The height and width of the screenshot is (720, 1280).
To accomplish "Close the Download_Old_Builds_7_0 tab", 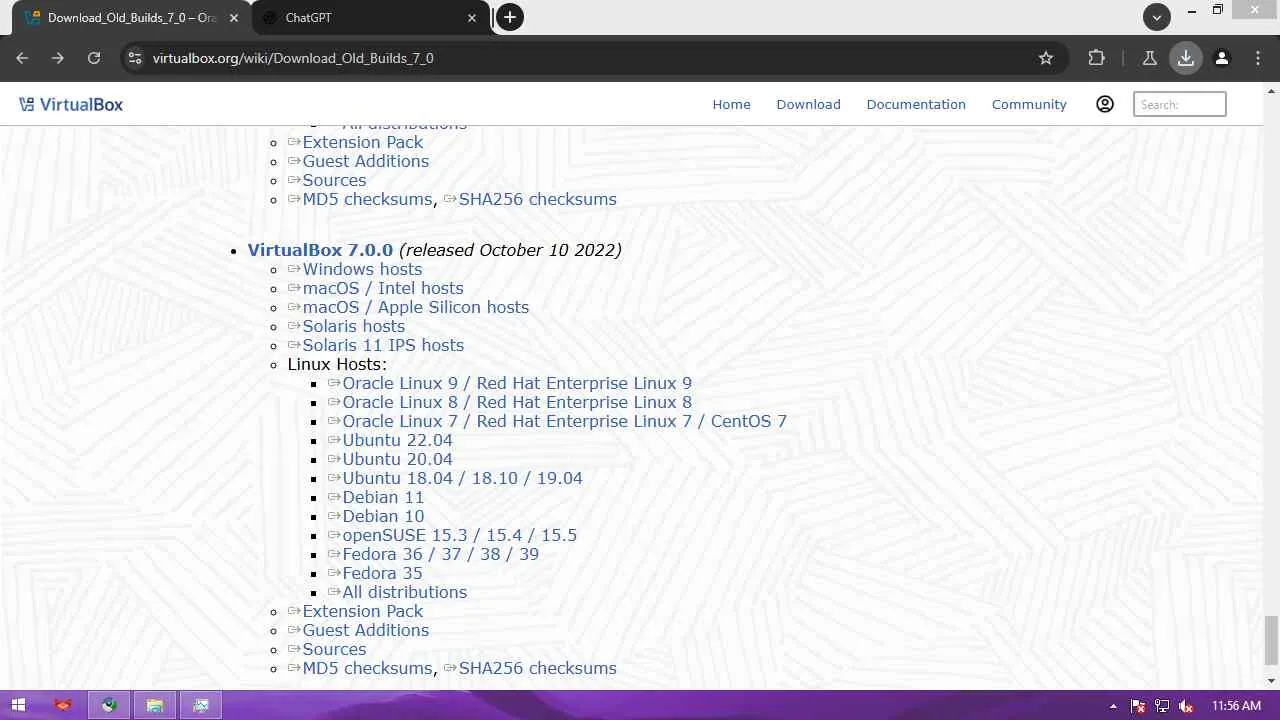I will [x=234, y=18].
